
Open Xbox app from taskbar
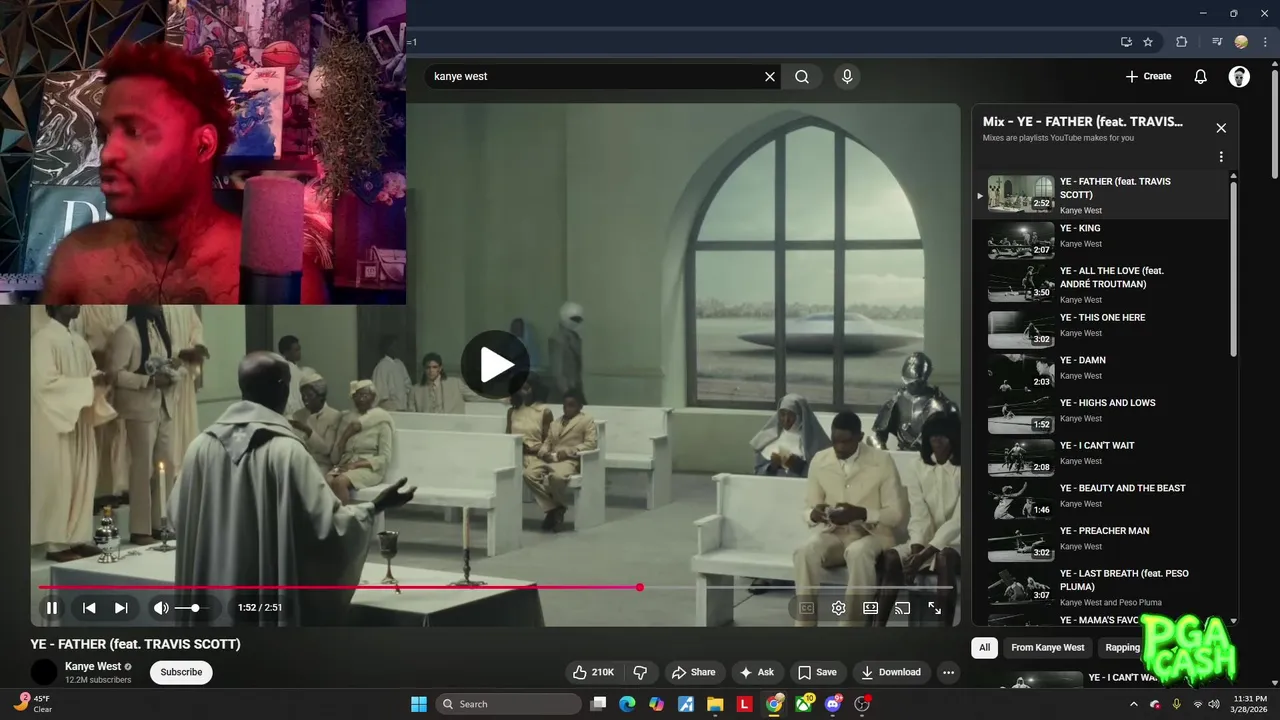click(x=804, y=704)
